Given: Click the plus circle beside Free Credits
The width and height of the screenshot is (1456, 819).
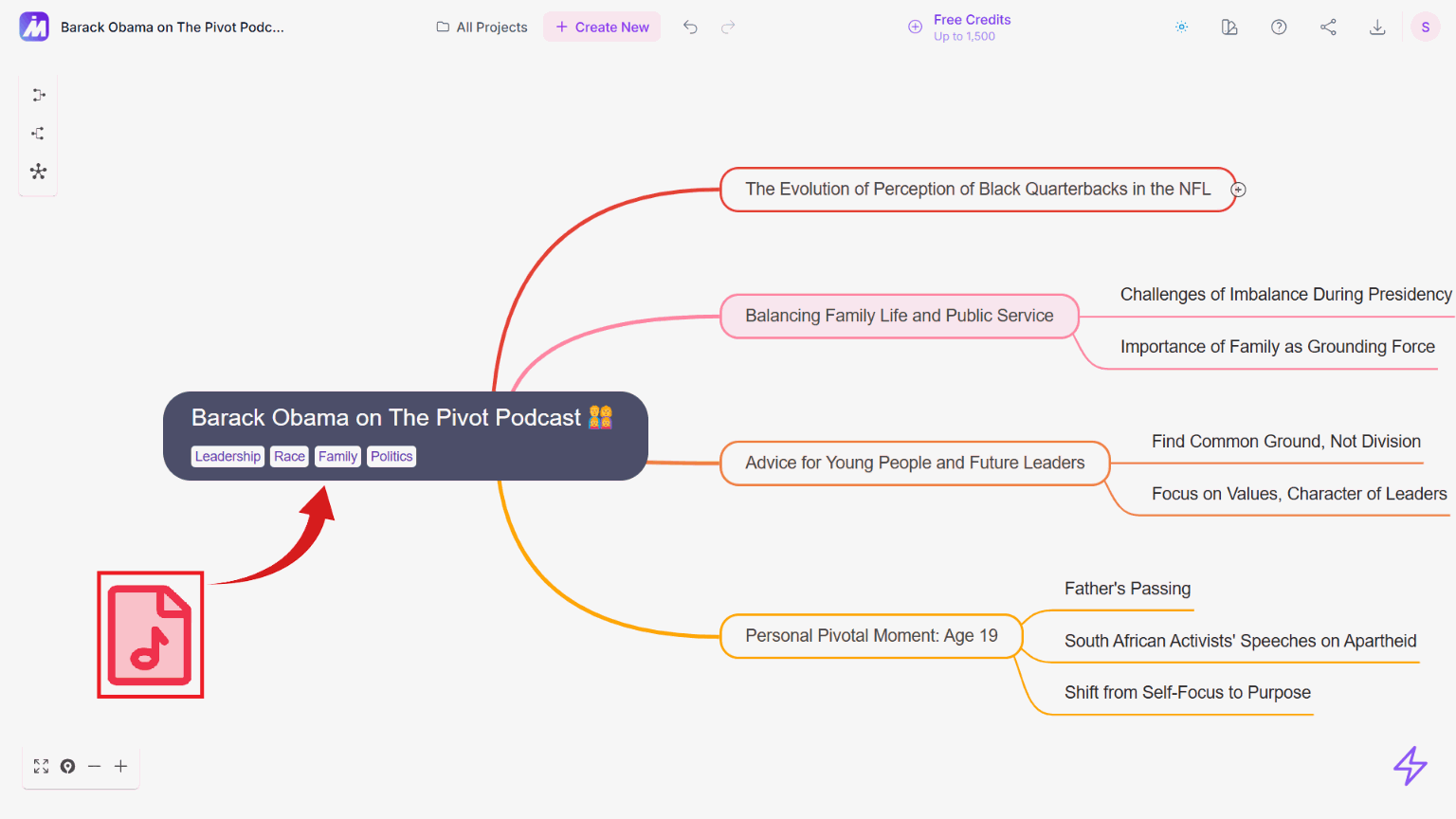Looking at the screenshot, I should click(915, 27).
